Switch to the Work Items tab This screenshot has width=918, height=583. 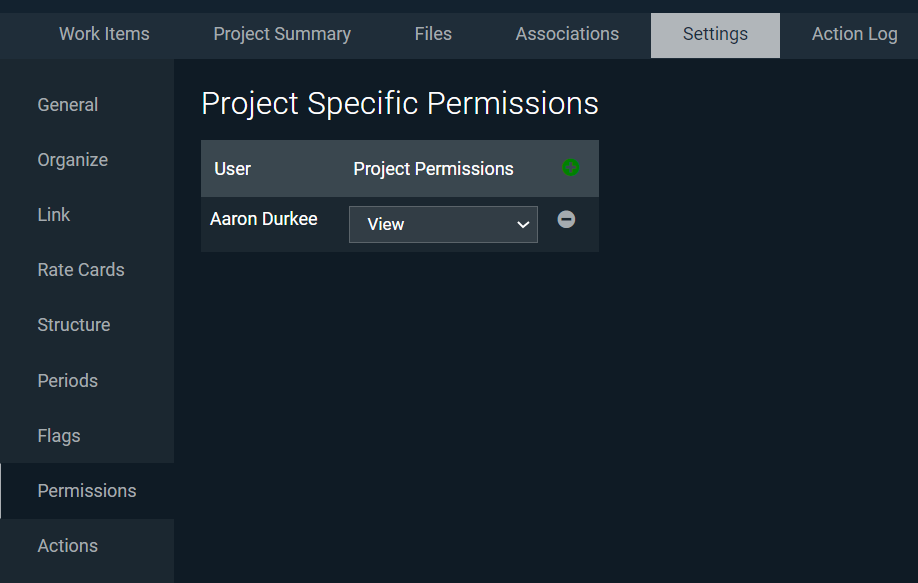104,34
